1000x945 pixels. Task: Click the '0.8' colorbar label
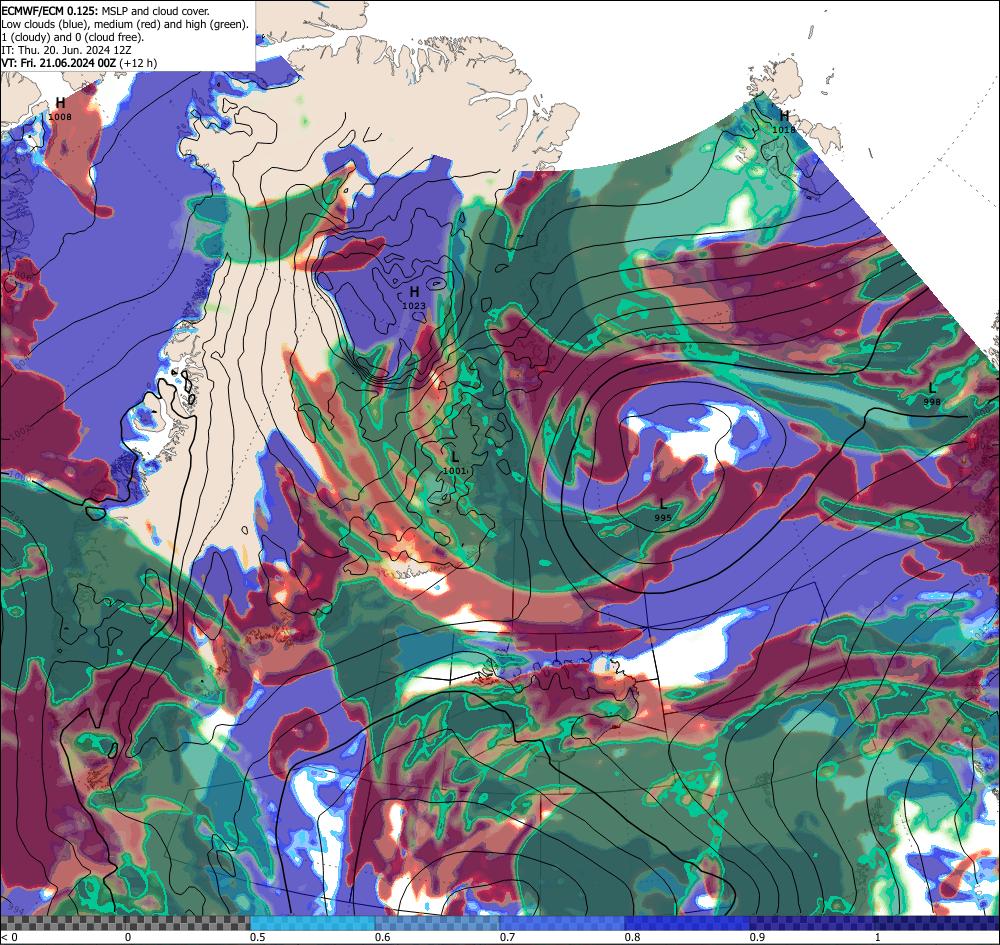[633, 937]
